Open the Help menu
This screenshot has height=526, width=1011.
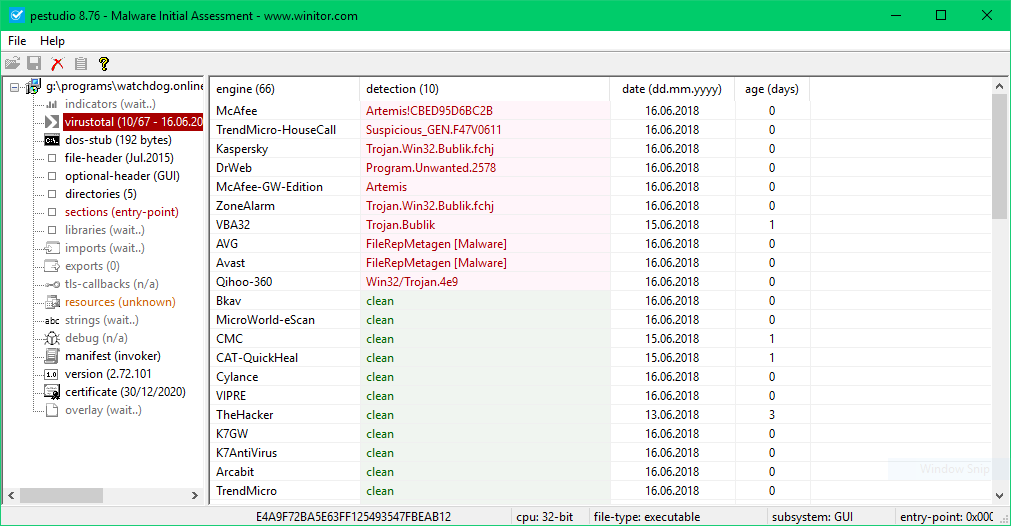tap(52, 41)
